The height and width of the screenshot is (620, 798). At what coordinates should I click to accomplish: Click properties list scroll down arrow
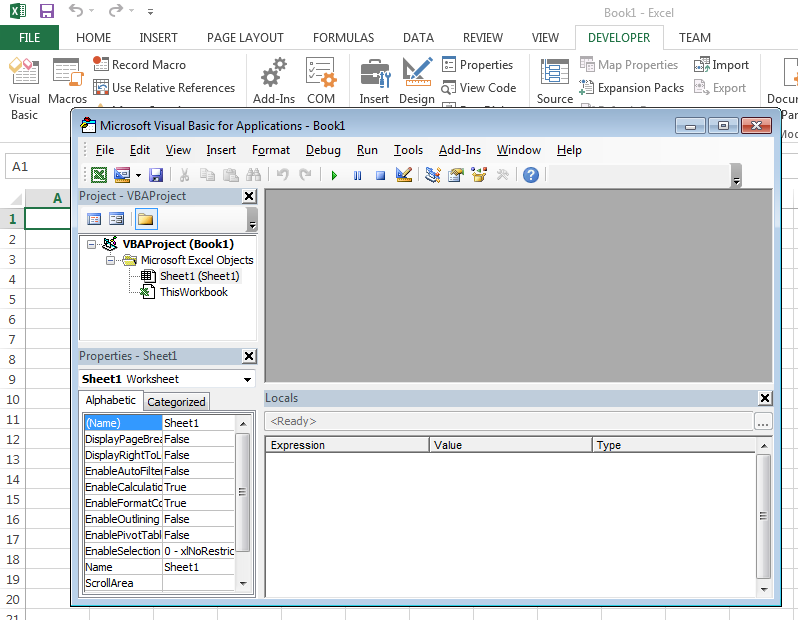pyautogui.click(x=243, y=584)
